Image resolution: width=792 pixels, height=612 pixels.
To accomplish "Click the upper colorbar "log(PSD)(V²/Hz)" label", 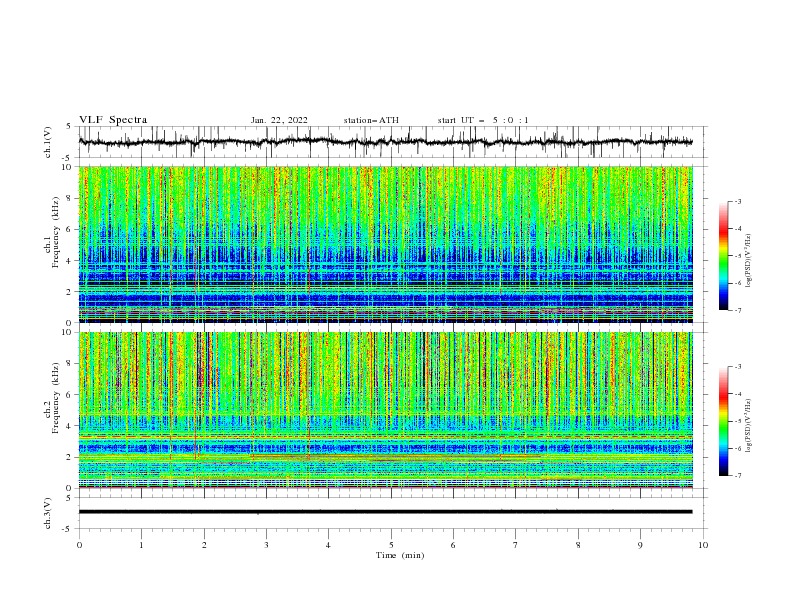I will tap(748, 261).
